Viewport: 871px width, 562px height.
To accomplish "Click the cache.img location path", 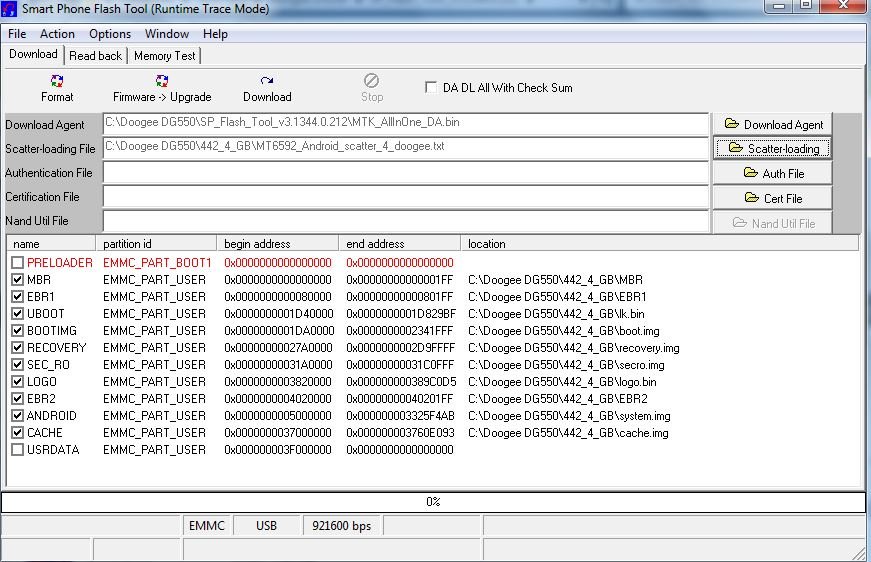I will pyautogui.click(x=568, y=433).
